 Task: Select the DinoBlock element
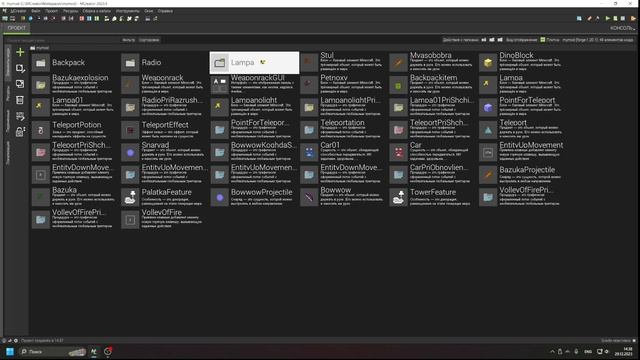click(522, 62)
